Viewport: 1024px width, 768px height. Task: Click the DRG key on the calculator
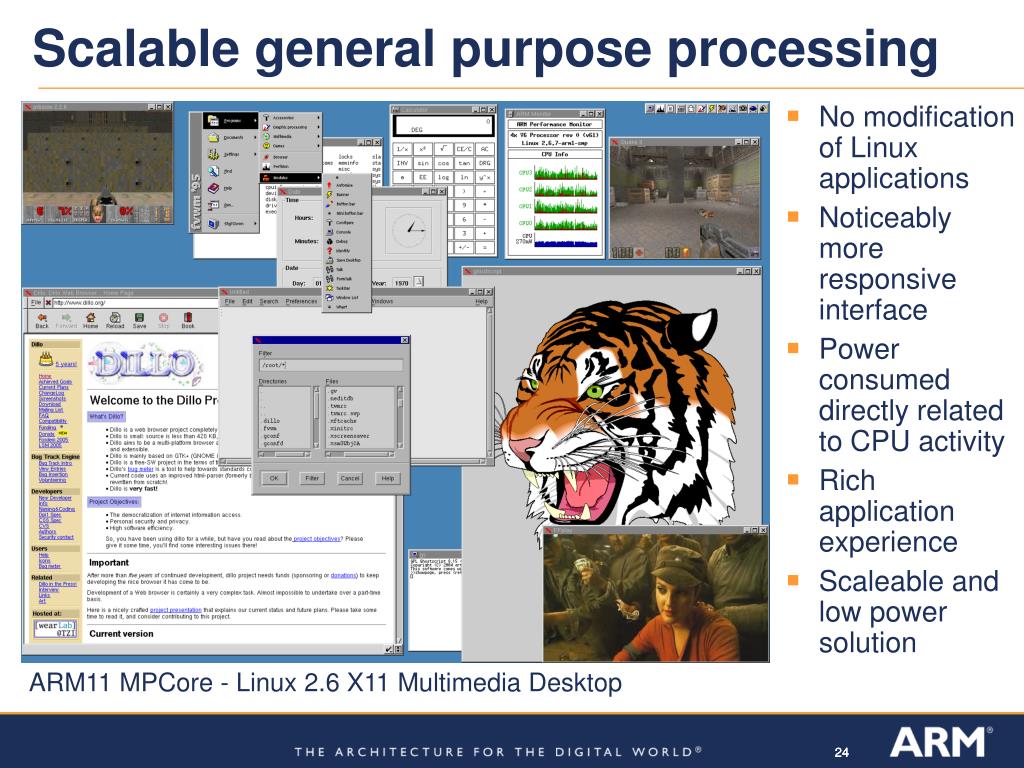[484, 163]
